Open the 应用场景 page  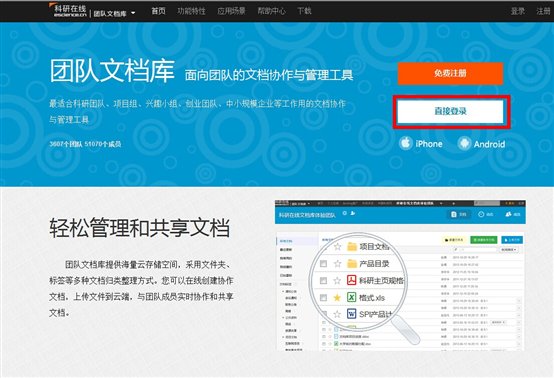(x=231, y=11)
